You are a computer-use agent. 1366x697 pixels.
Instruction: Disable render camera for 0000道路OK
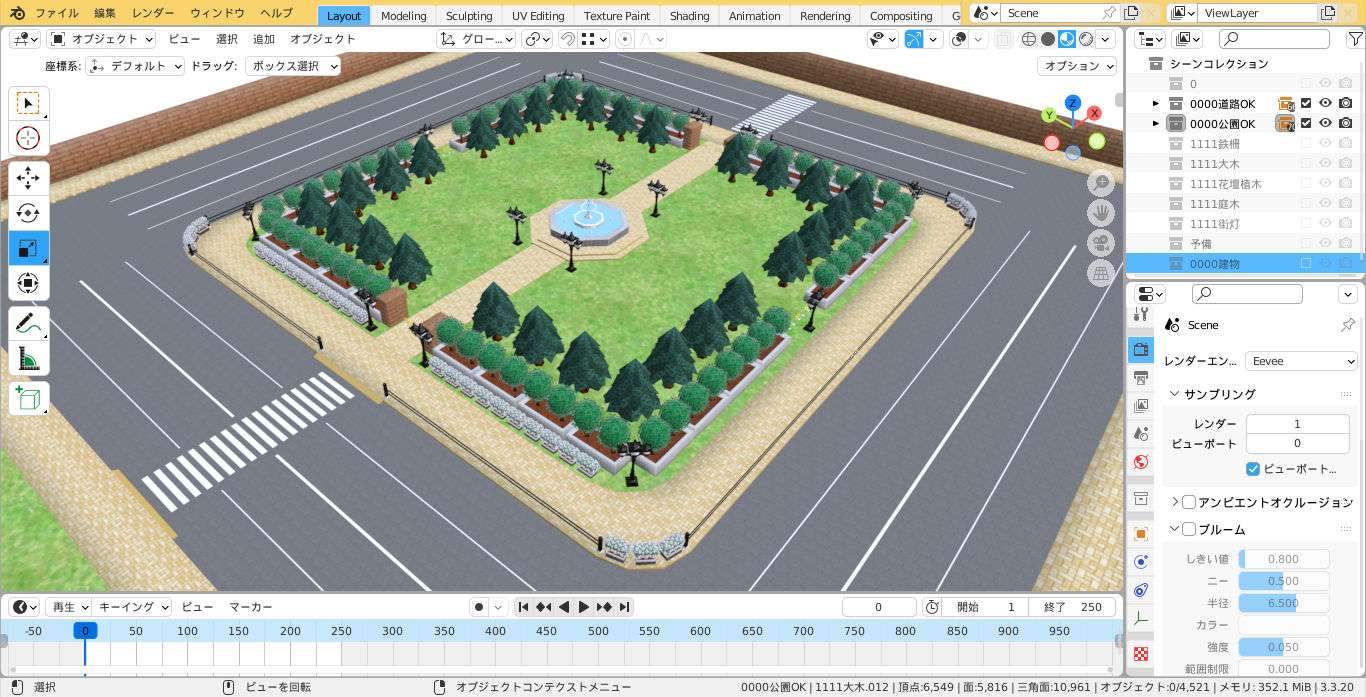click(1346, 103)
